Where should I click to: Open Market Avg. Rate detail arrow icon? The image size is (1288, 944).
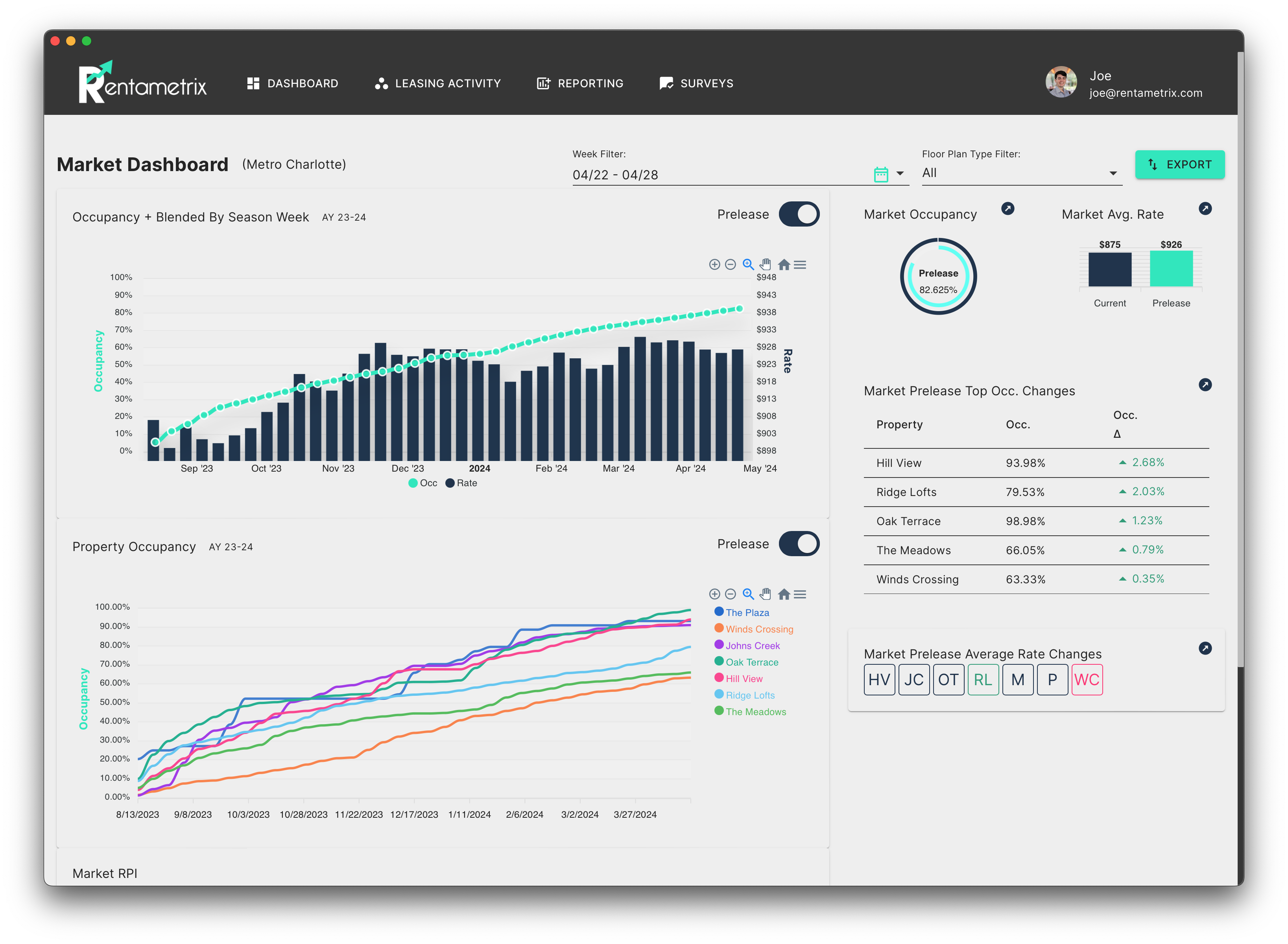(x=1205, y=208)
